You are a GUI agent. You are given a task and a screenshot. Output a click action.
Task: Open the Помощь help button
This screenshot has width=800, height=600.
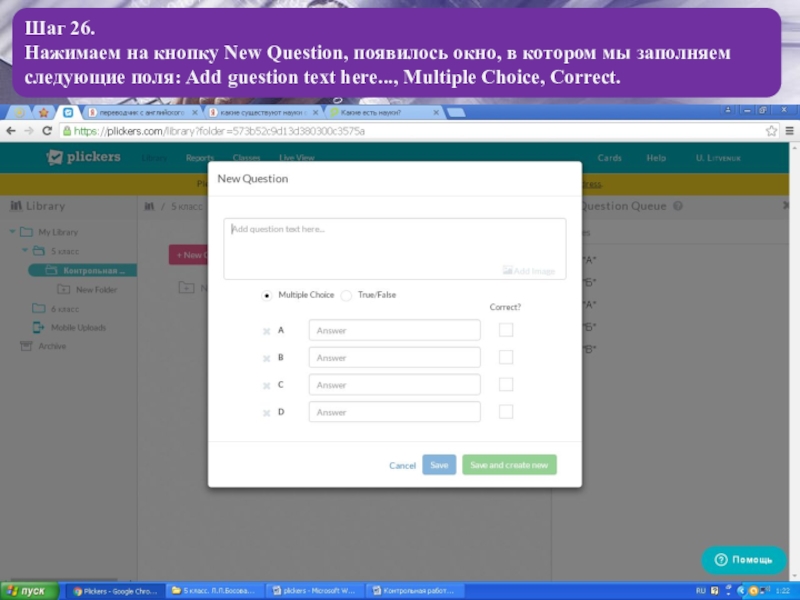743,560
